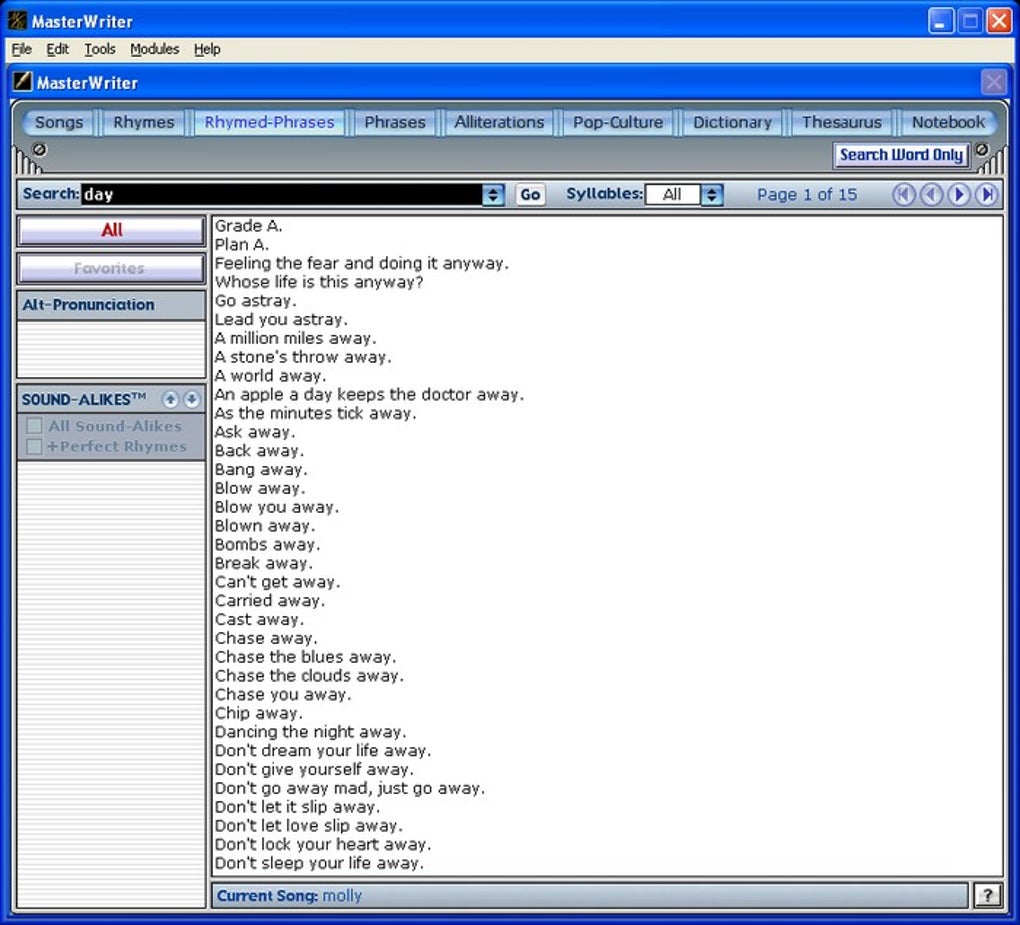
Task: Click the Favorites button
Action: pyautogui.click(x=111, y=268)
